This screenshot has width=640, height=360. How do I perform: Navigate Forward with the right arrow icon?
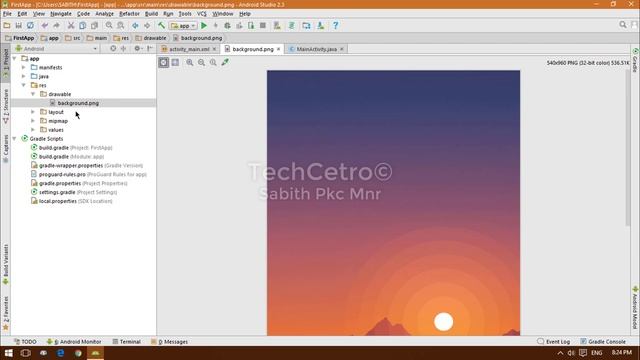point(147,25)
